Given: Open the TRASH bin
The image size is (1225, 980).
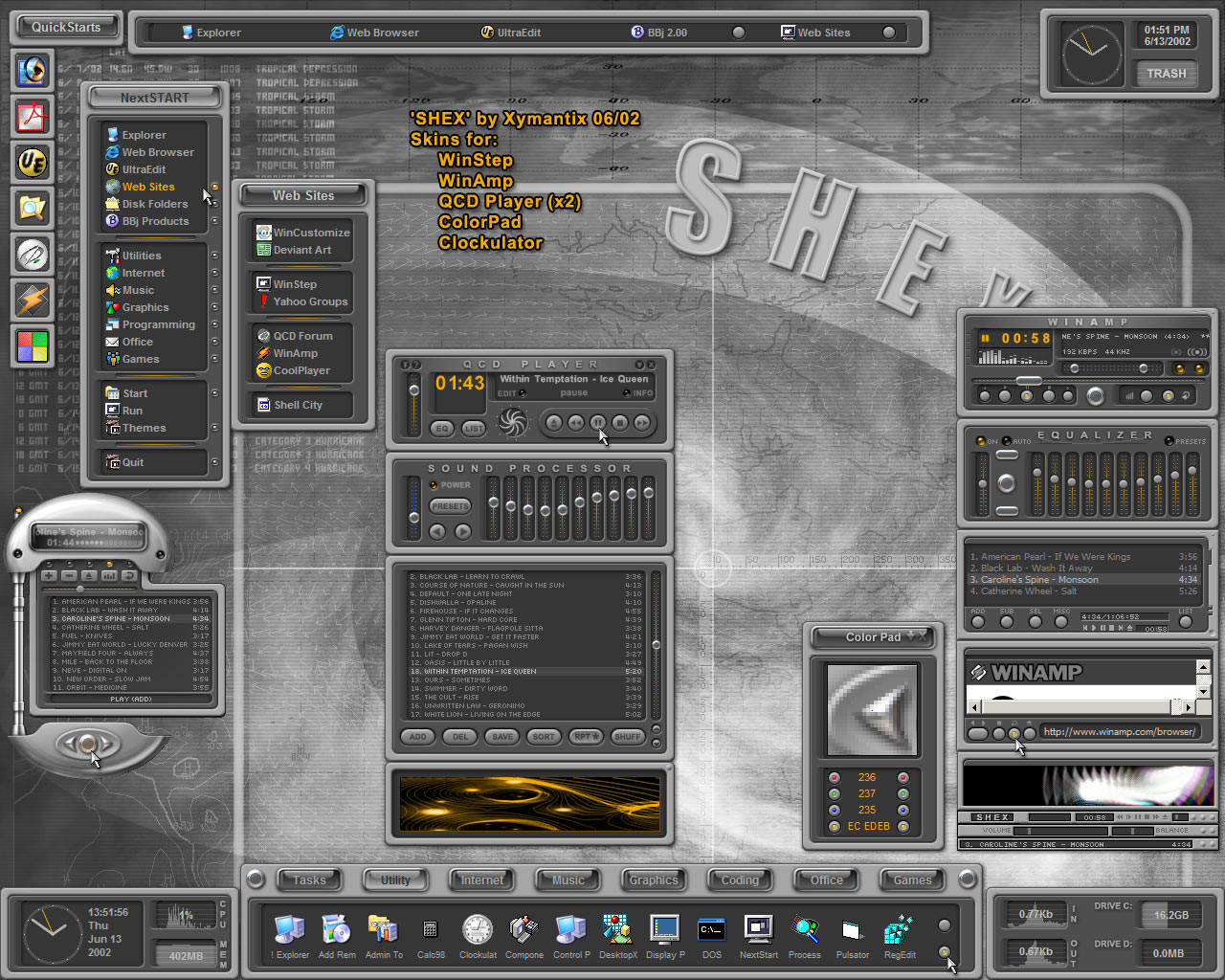Looking at the screenshot, I should [x=1166, y=74].
